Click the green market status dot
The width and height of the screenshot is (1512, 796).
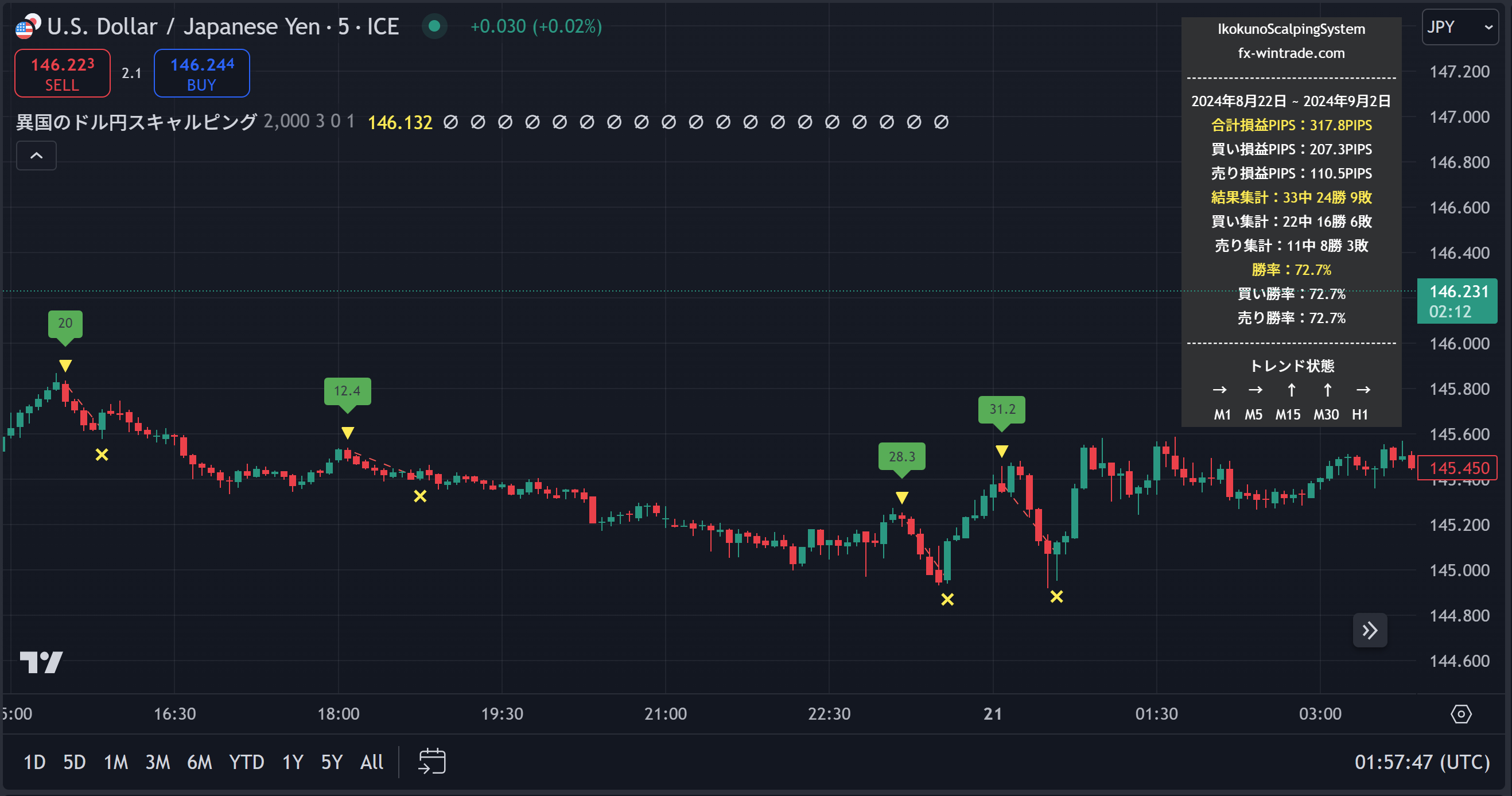coord(434,26)
